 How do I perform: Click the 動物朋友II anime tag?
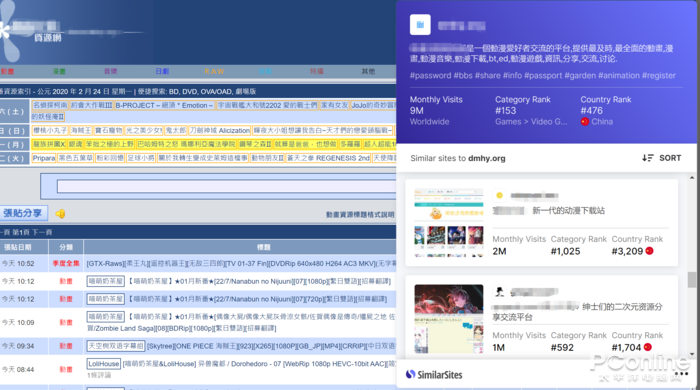click(x=267, y=158)
